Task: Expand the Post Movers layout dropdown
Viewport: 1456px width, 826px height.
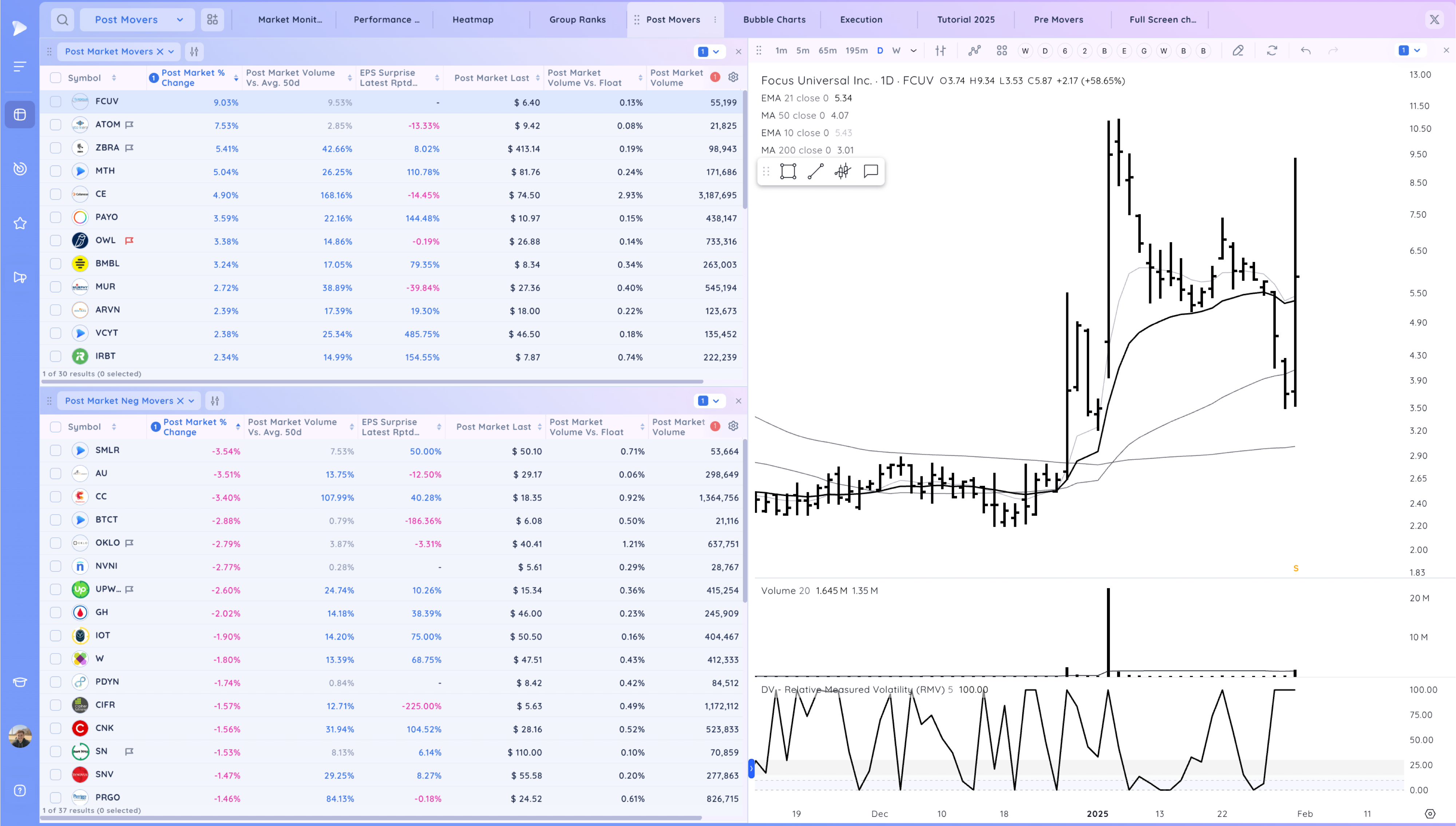Action: pos(180,20)
